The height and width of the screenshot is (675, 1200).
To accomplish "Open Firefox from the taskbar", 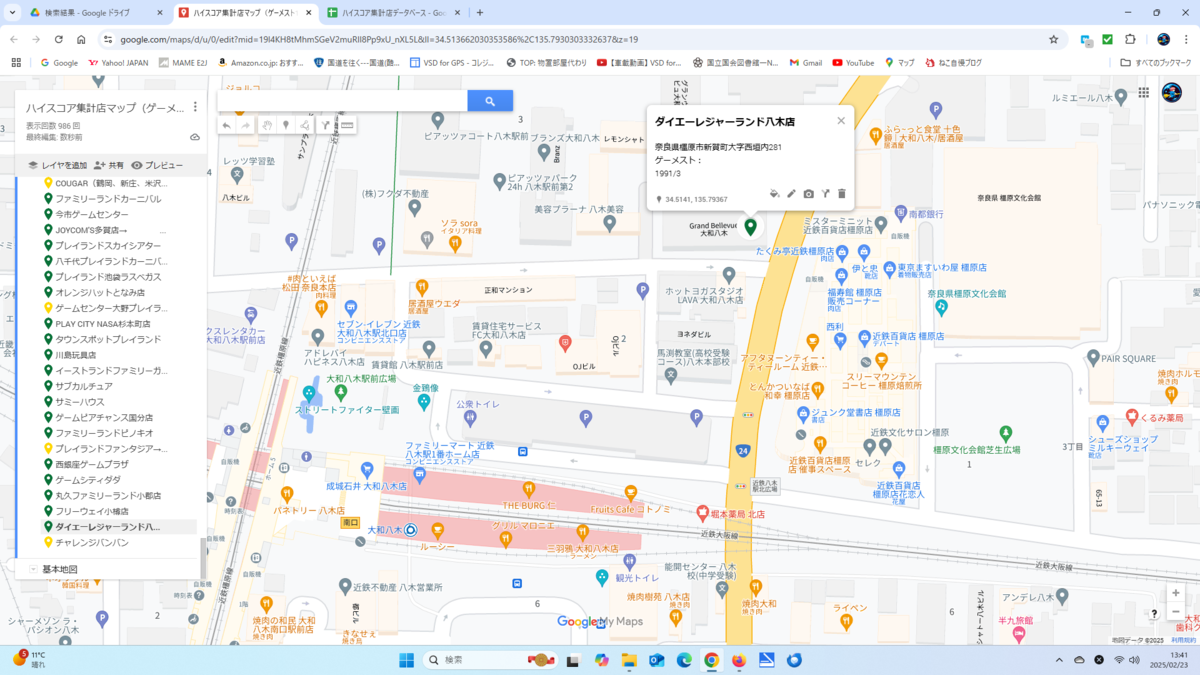I will click(739, 660).
